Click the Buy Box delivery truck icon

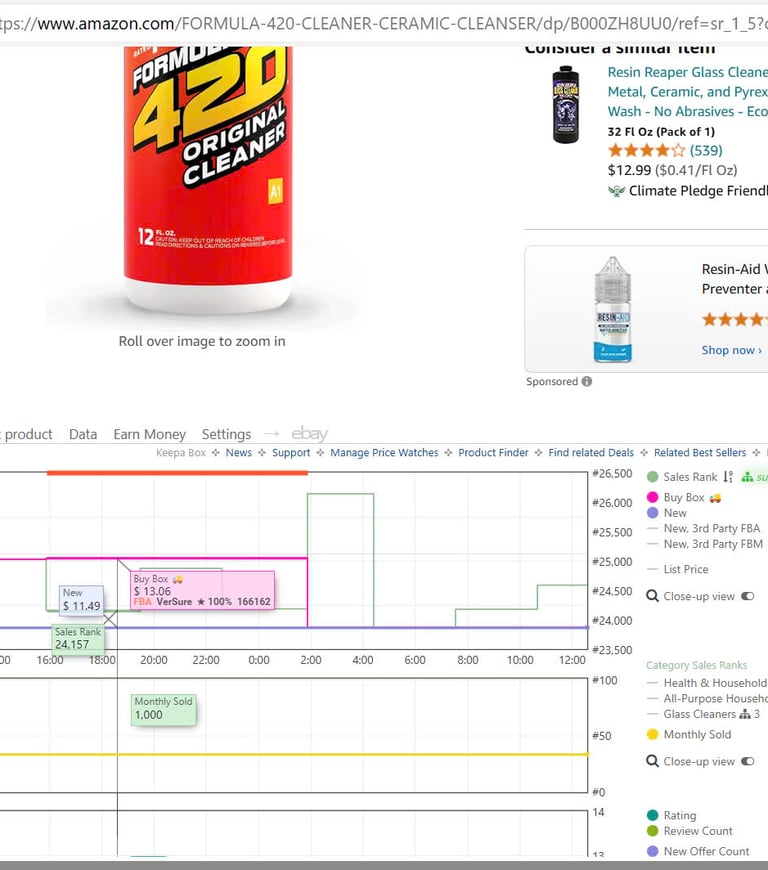pos(715,498)
